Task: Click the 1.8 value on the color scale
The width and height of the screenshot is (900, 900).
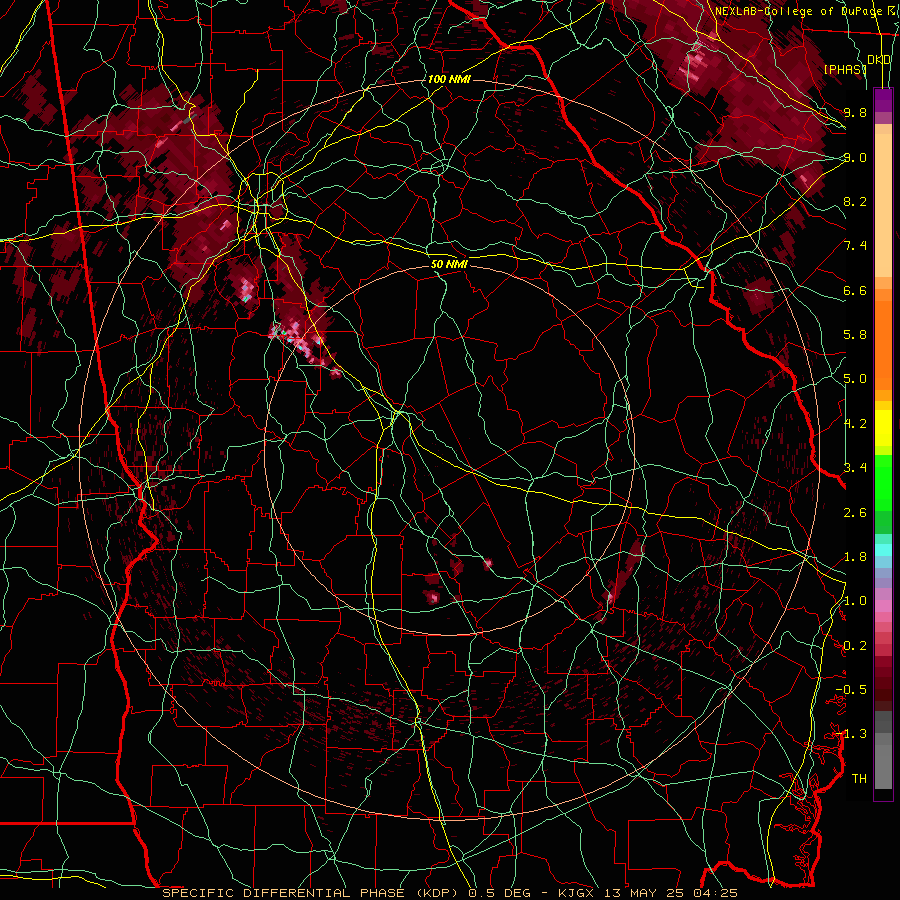Action: click(x=855, y=557)
